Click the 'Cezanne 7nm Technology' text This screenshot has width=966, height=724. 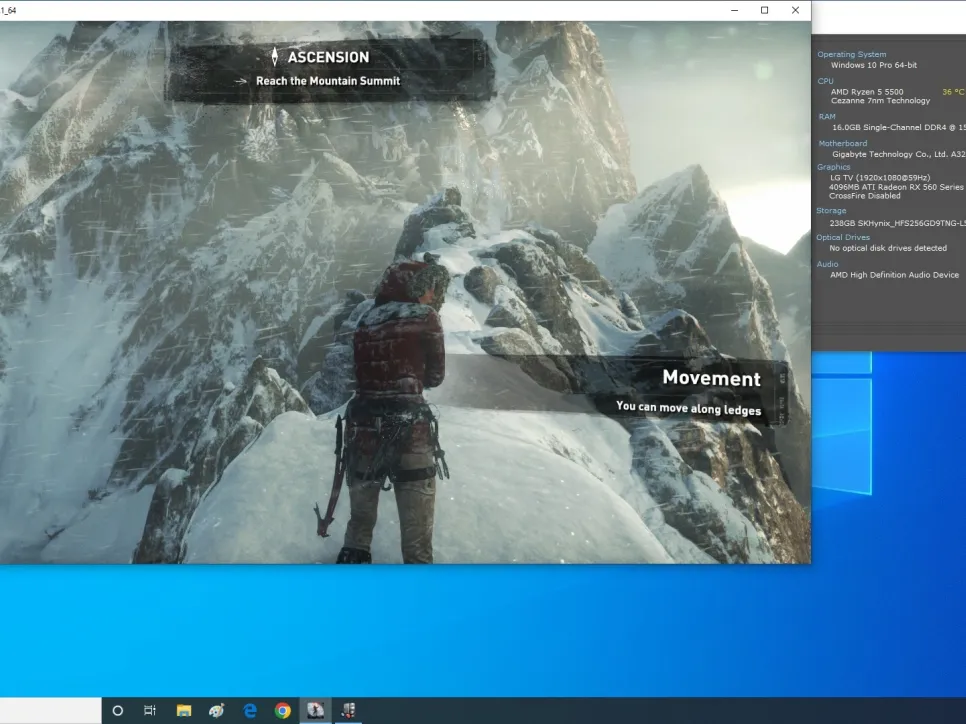[x=880, y=100]
